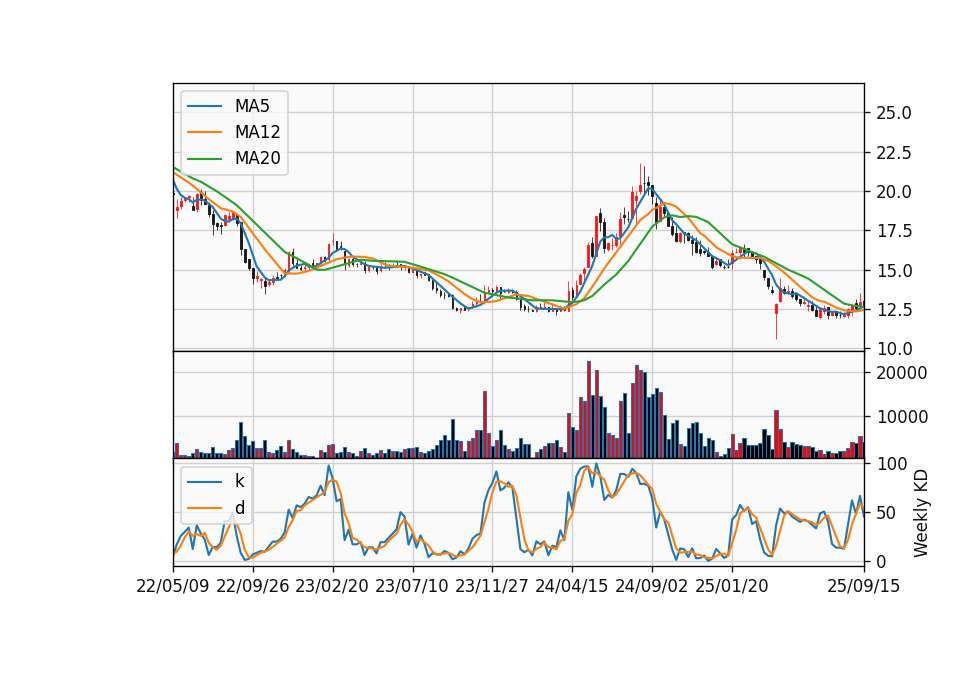Screen dimensions: 960x690
Task: Click the 50 KD axis label
Action: [887, 513]
